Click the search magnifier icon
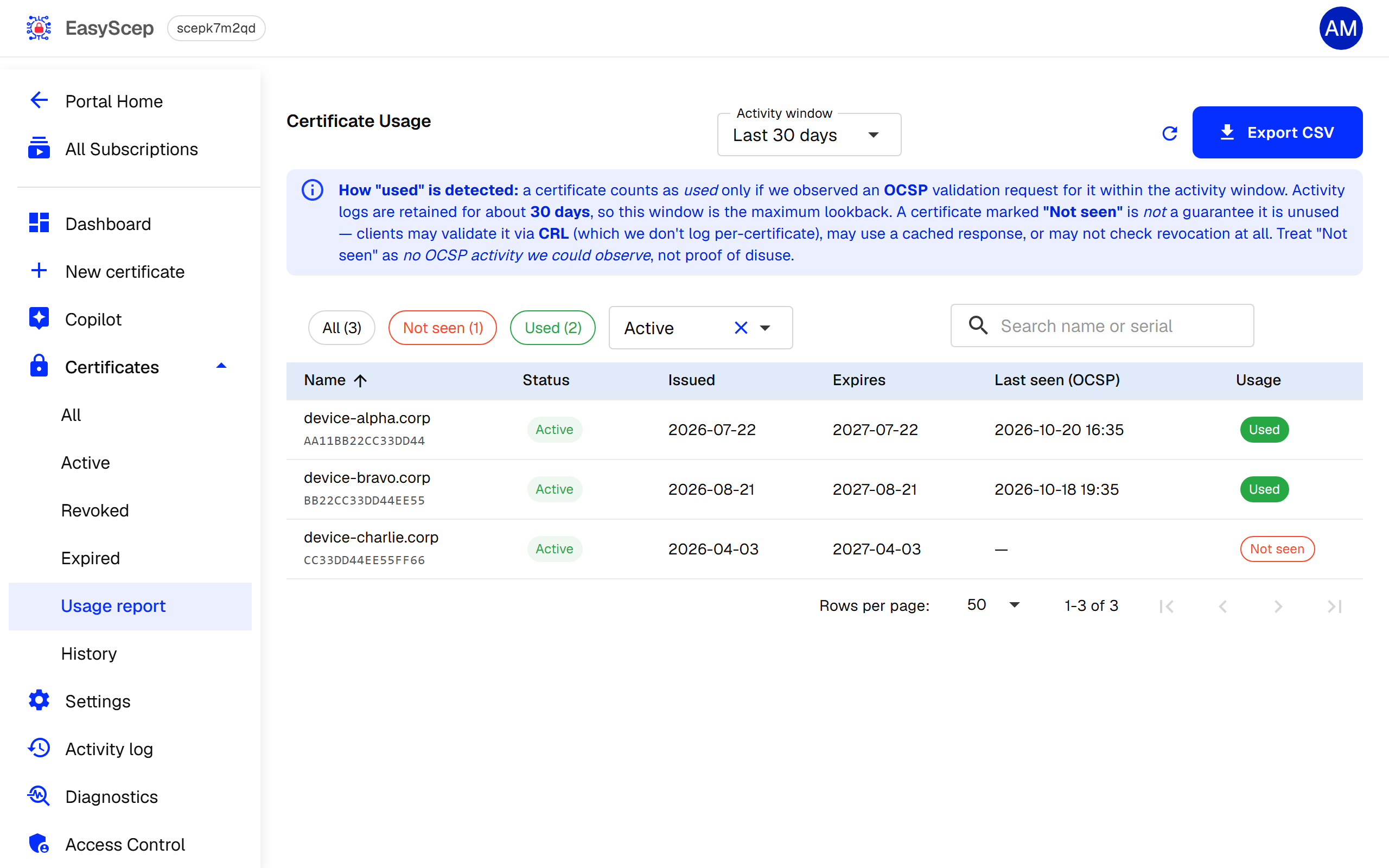The width and height of the screenshot is (1389, 868). [978, 325]
